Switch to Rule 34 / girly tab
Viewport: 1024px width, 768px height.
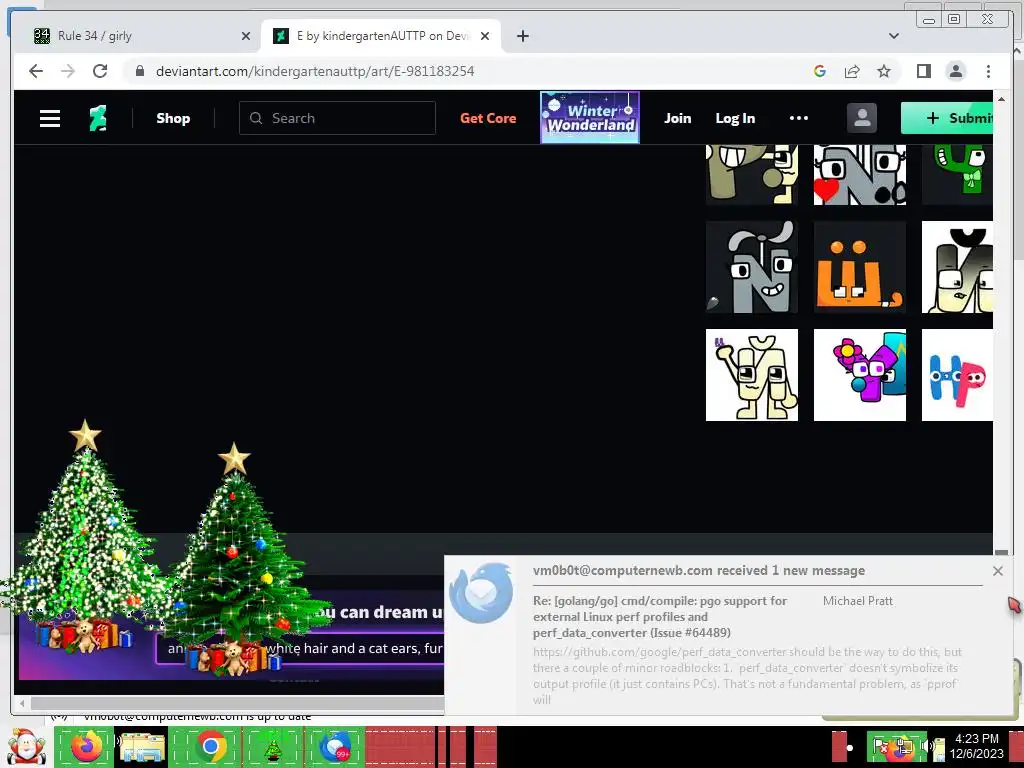pos(137,36)
